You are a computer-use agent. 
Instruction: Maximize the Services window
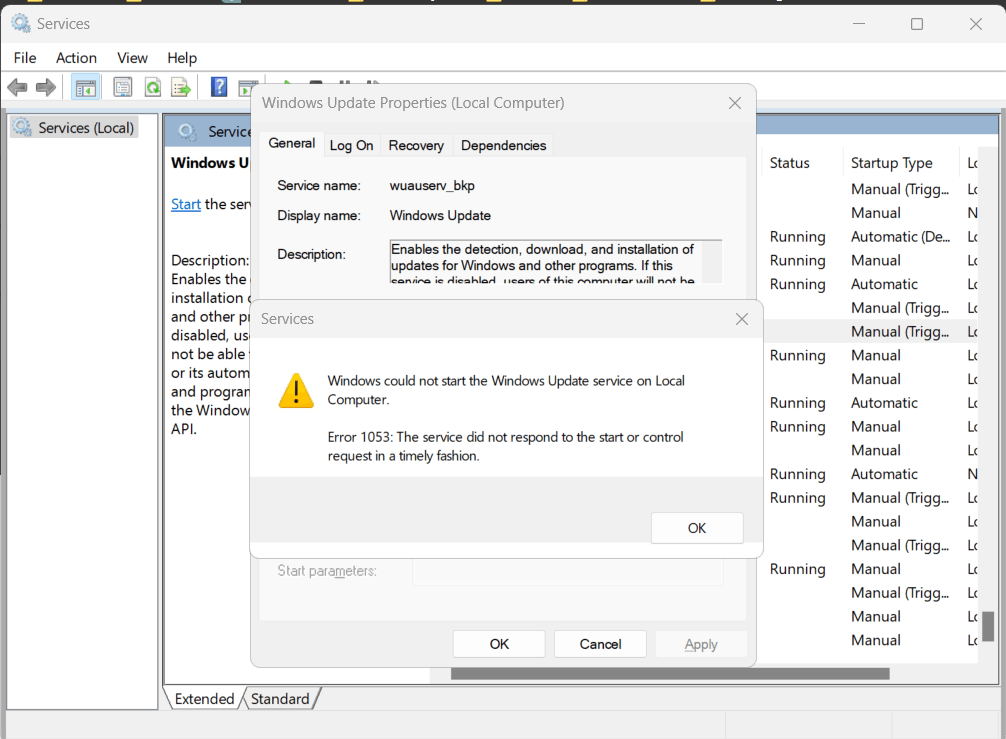(x=917, y=24)
